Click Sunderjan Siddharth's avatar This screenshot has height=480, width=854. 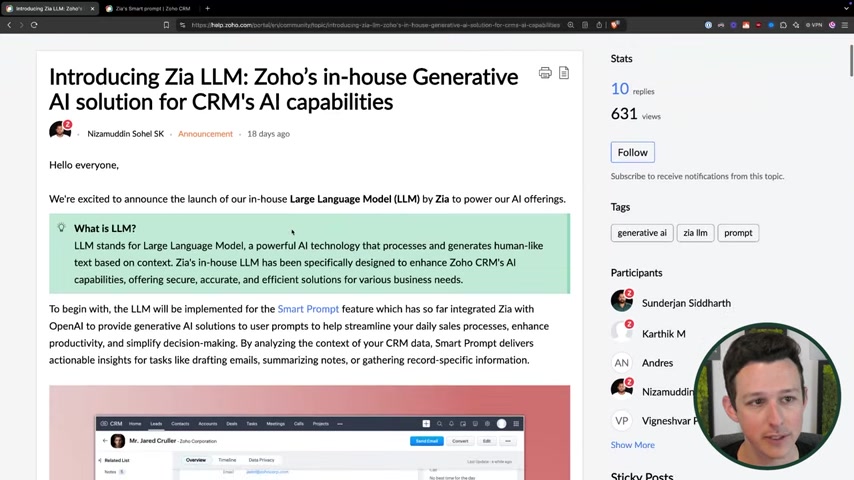[x=621, y=301]
